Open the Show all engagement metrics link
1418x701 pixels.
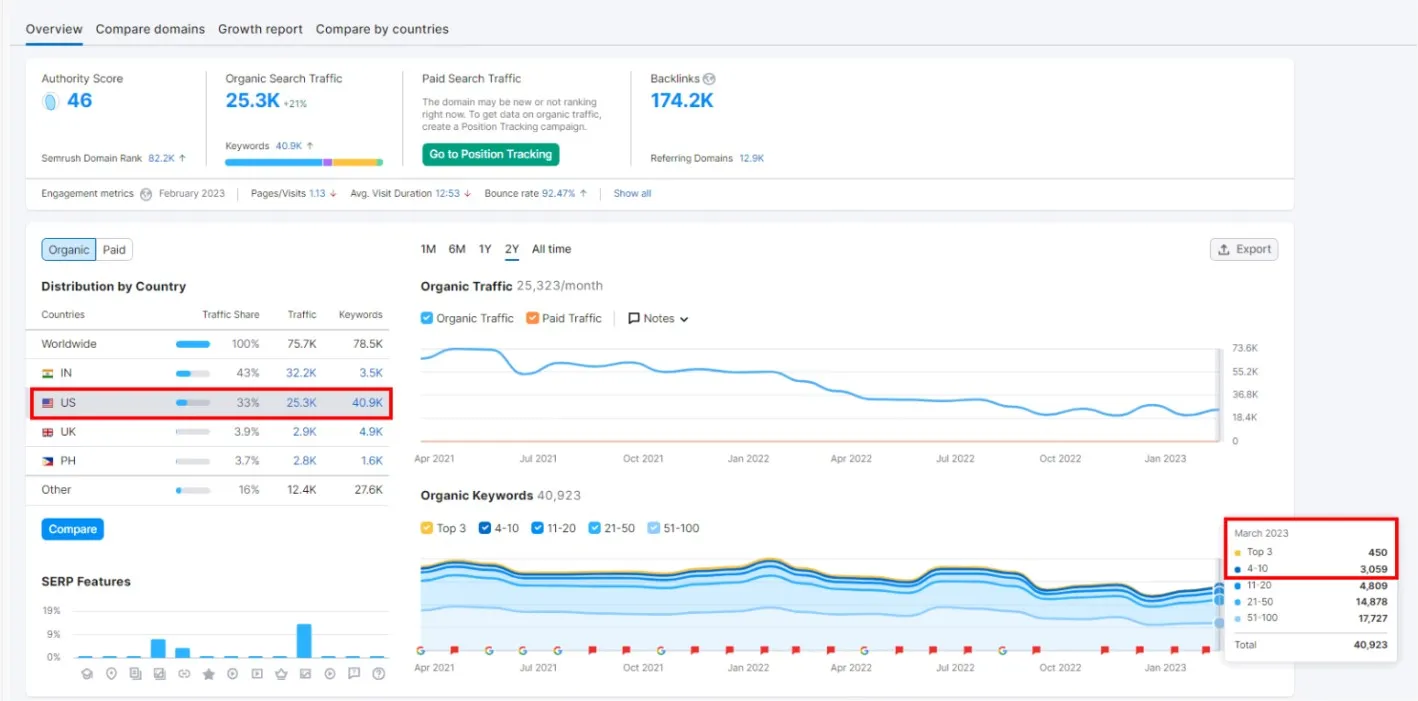[632, 194]
